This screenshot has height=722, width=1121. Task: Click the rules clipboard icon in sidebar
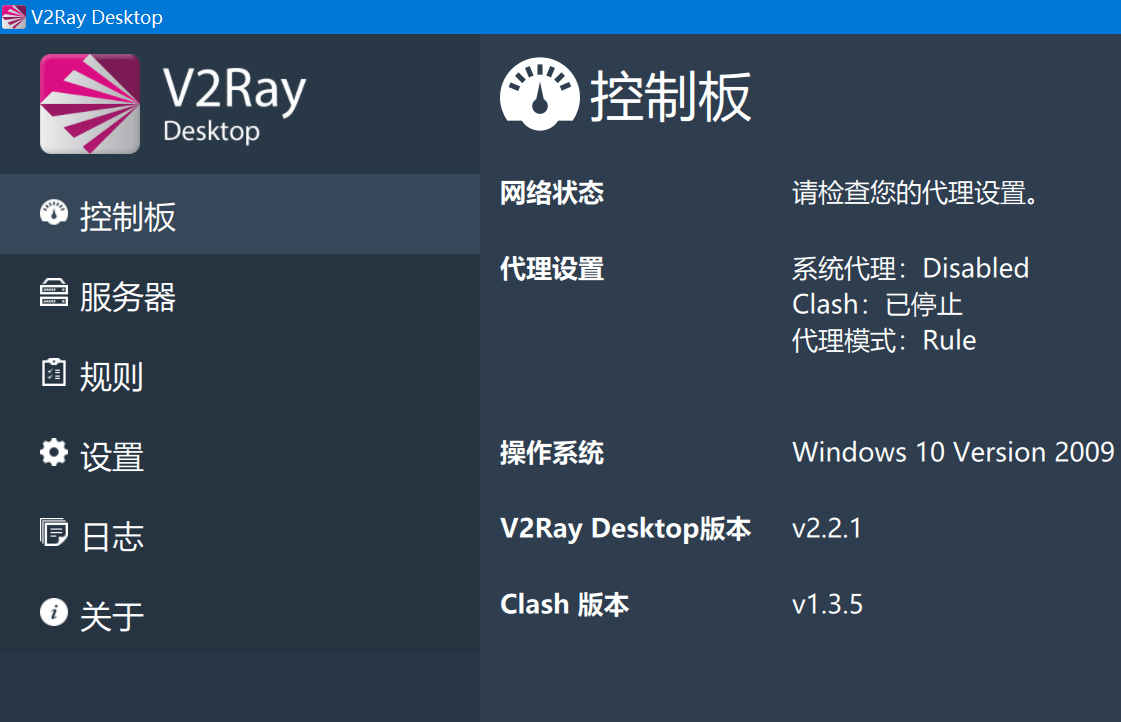pyautogui.click(x=53, y=373)
